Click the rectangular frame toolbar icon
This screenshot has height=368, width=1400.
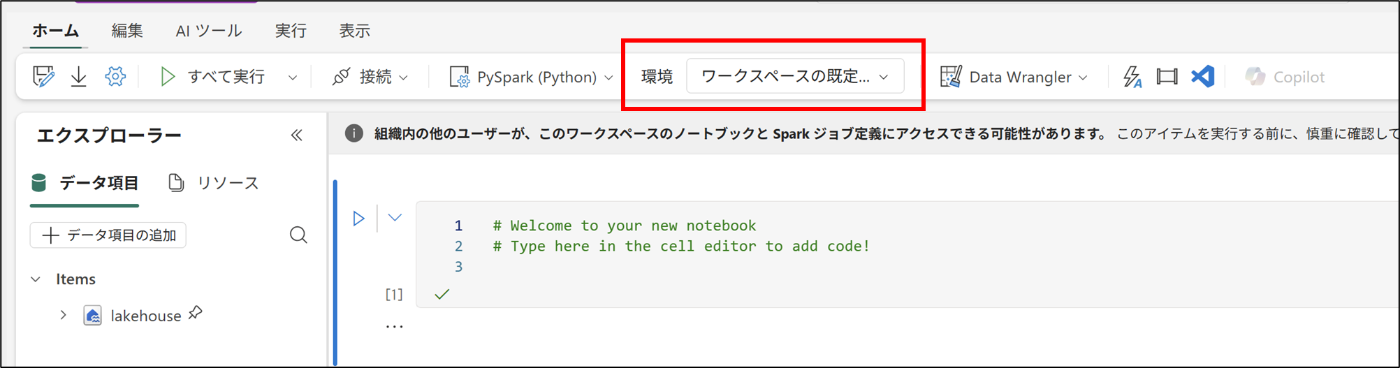[1166, 77]
